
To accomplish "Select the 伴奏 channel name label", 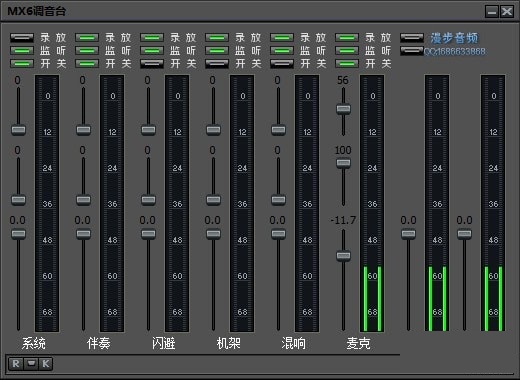I will pyautogui.click(x=98, y=343).
